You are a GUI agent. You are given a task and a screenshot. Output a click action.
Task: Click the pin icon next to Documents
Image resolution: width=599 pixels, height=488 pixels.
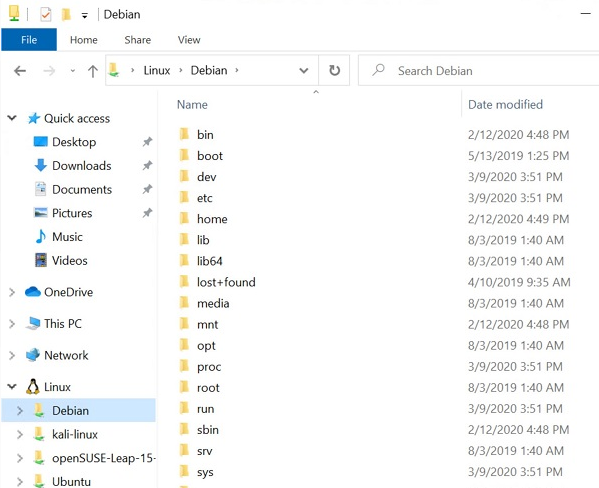pos(147,190)
